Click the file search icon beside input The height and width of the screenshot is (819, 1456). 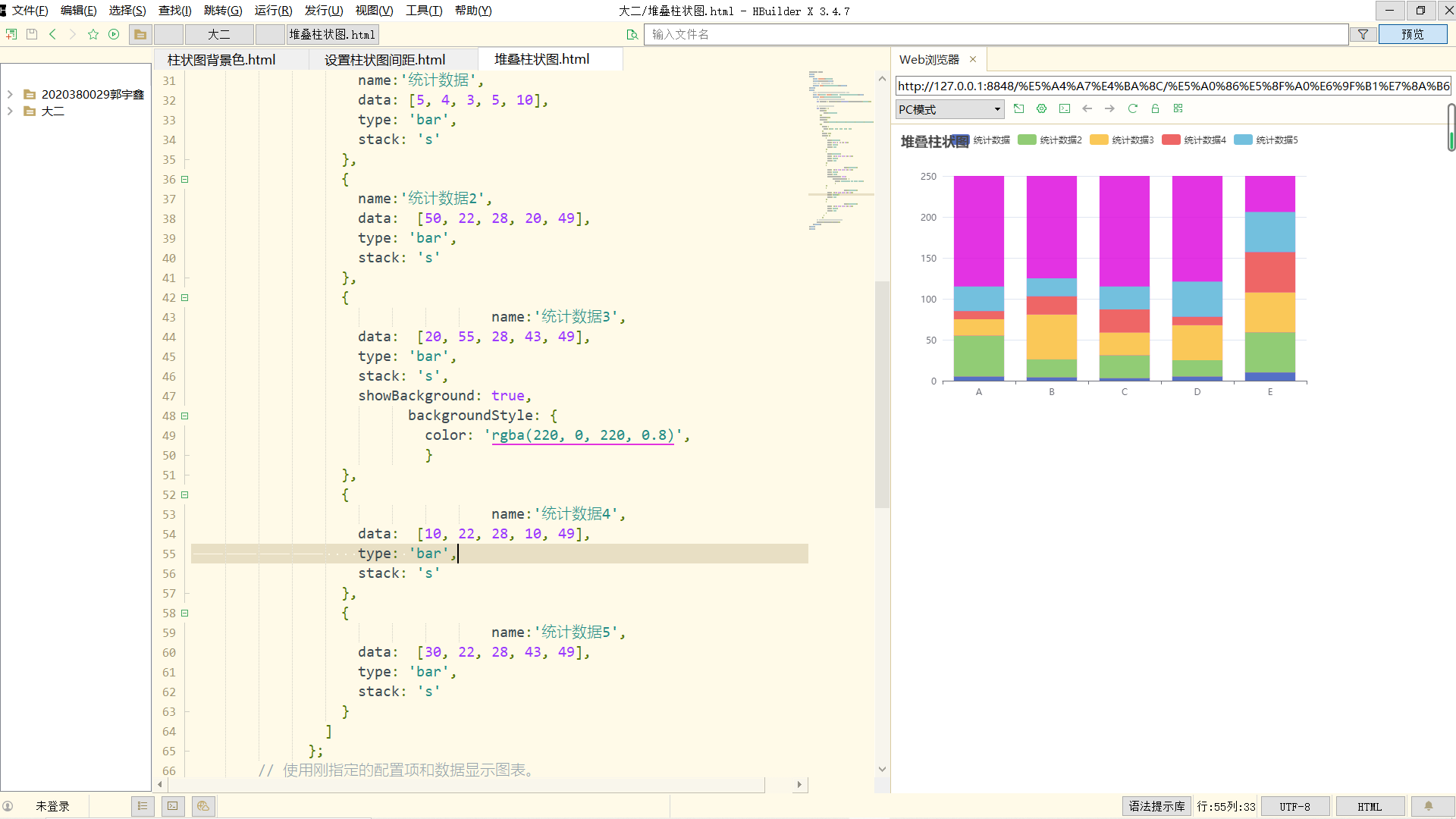coord(632,34)
